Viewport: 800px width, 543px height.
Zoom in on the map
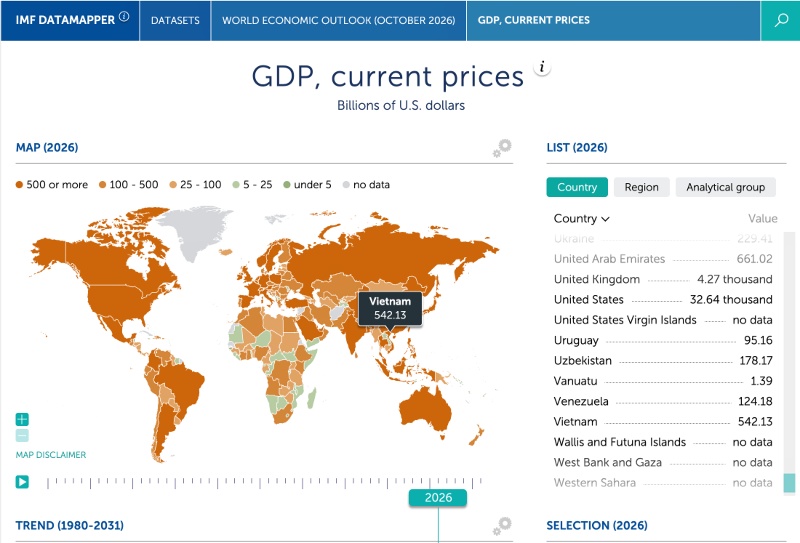coord(22,419)
